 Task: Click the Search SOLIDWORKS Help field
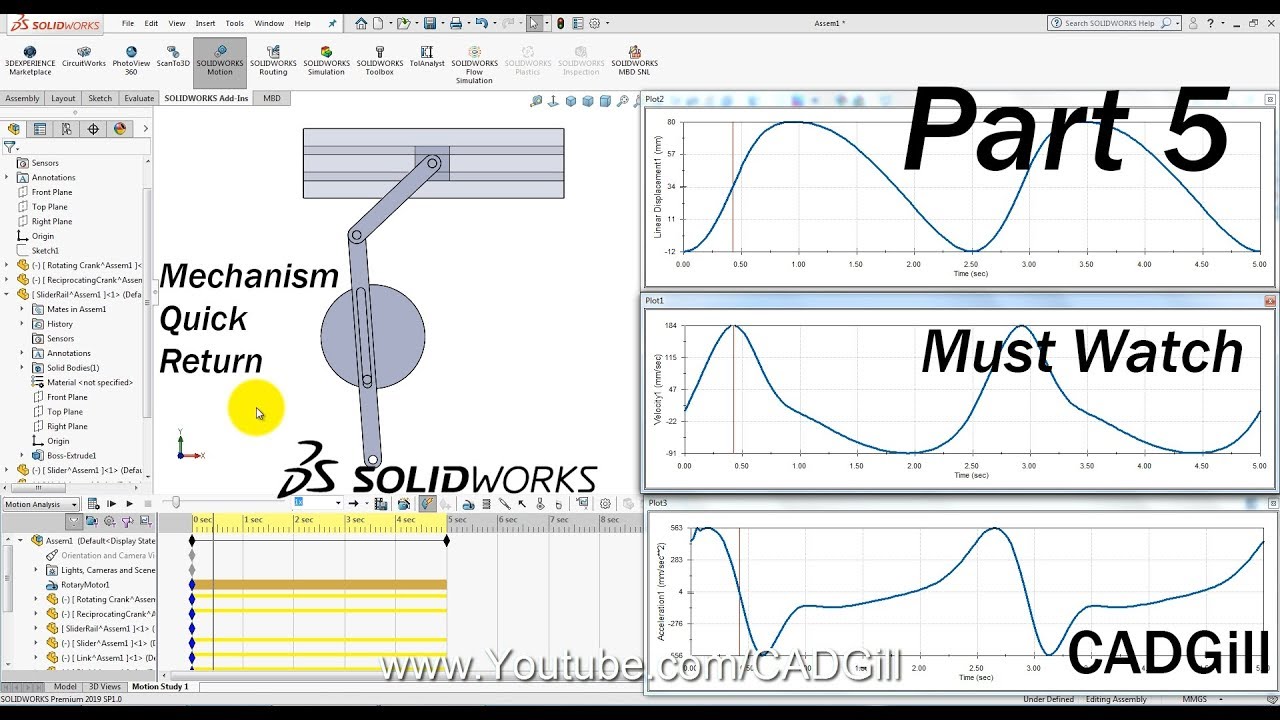point(1114,23)
